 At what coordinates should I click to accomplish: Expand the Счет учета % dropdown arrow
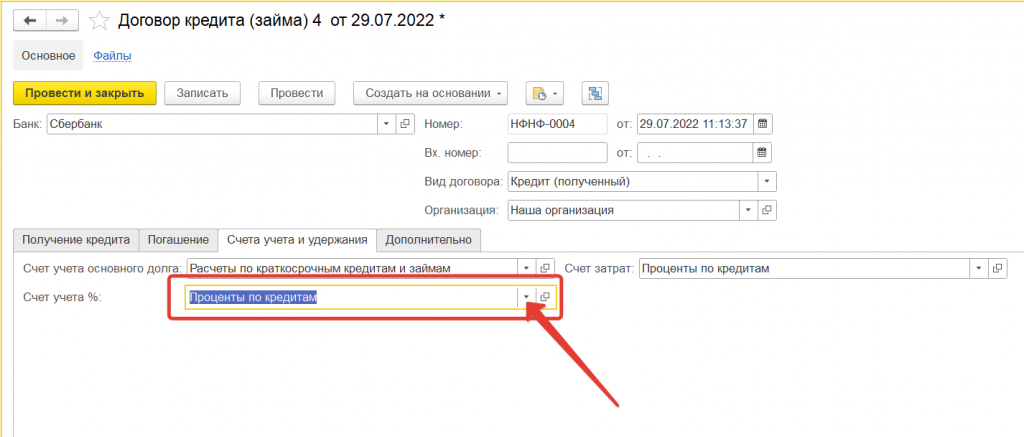(x=526, y=297)
